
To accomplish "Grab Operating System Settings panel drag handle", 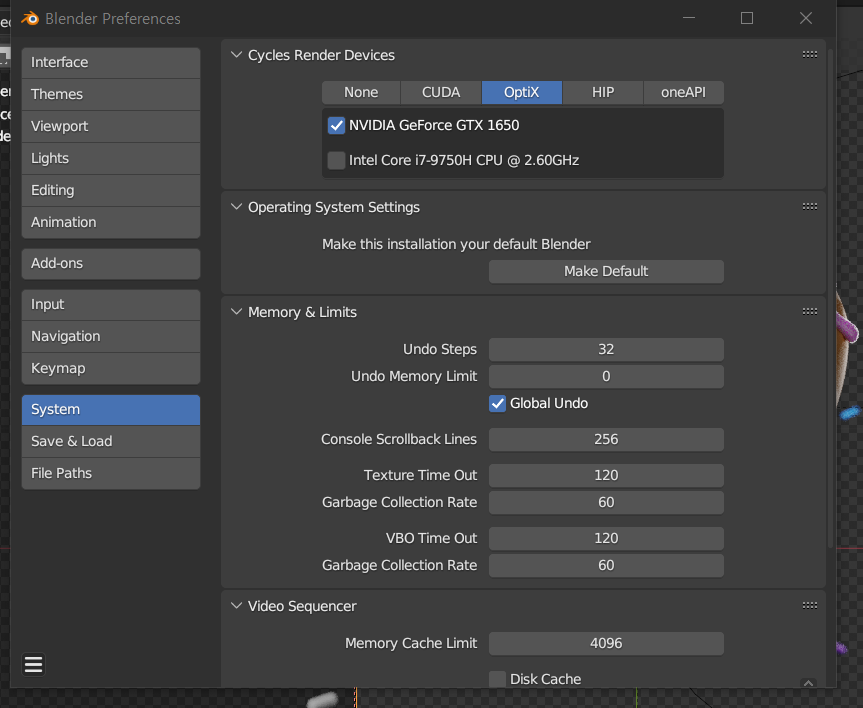I will 810,206.
